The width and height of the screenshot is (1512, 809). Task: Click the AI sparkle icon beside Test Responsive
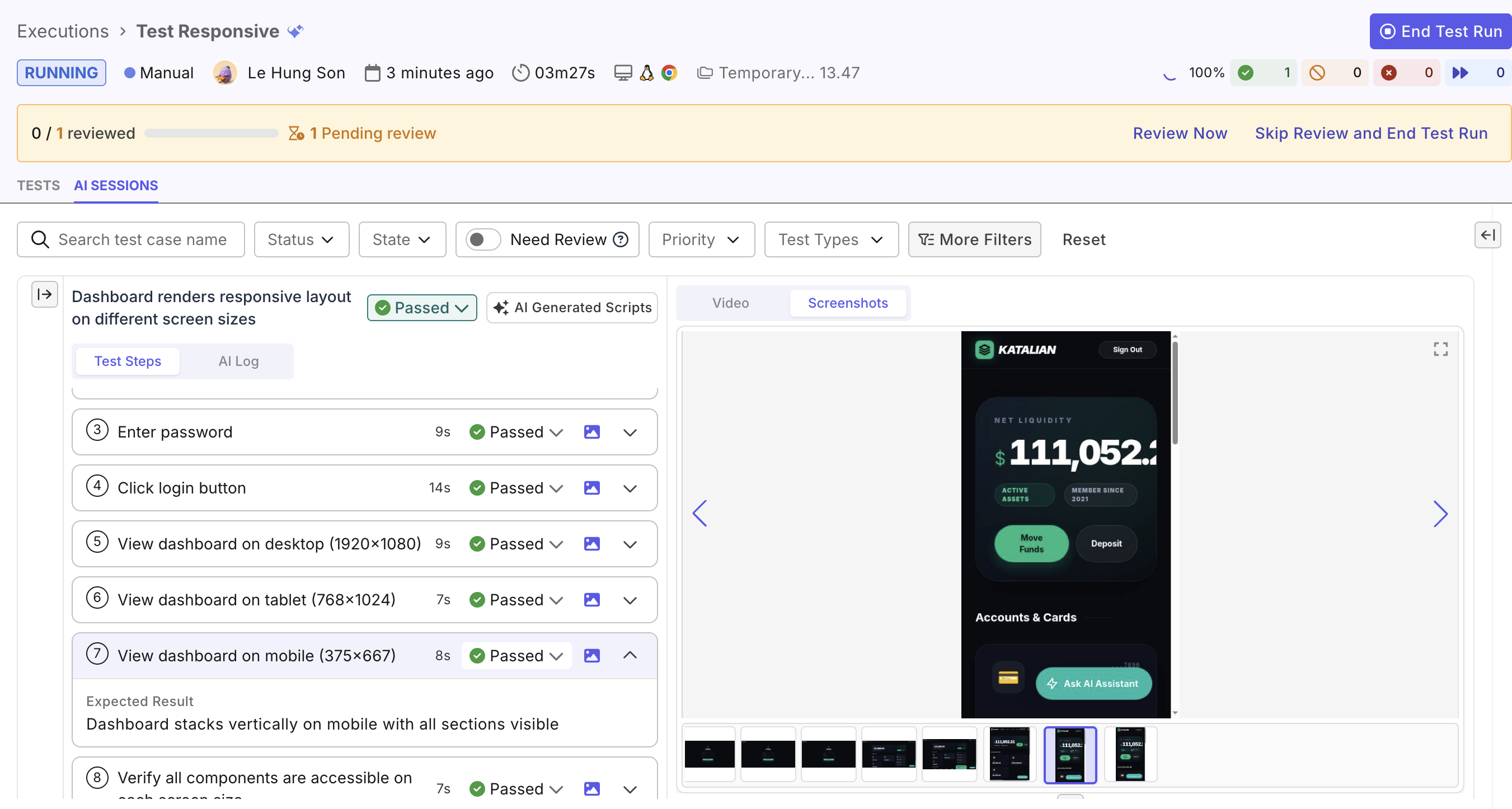tap(295, 31)
